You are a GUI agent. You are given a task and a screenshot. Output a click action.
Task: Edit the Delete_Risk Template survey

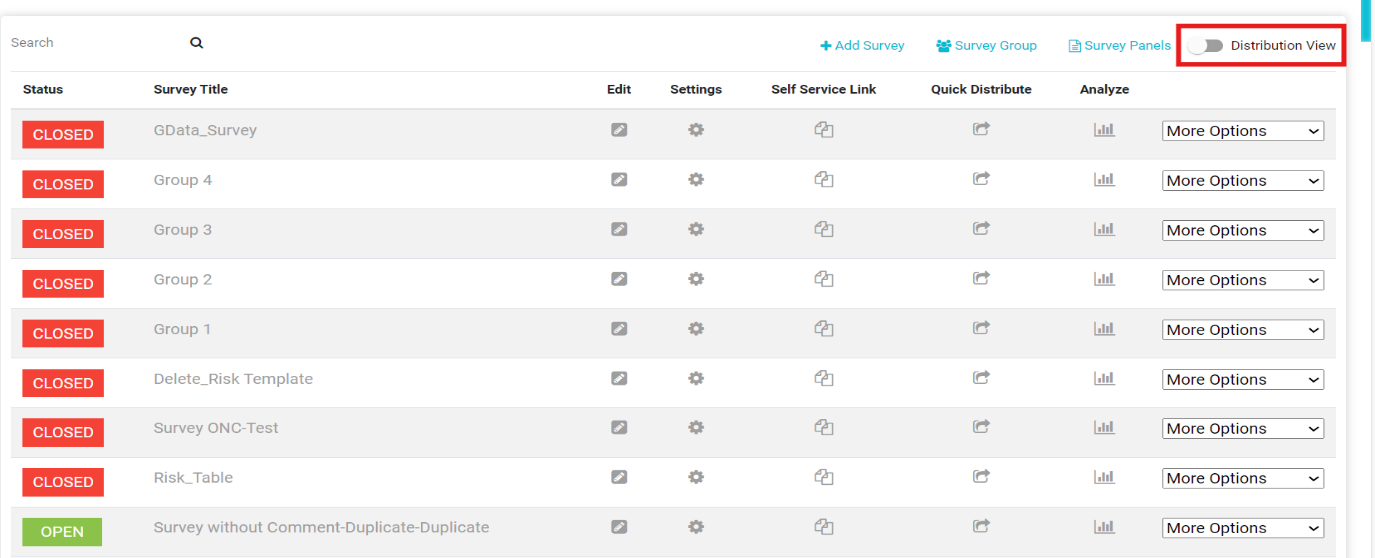click(619, 378)
